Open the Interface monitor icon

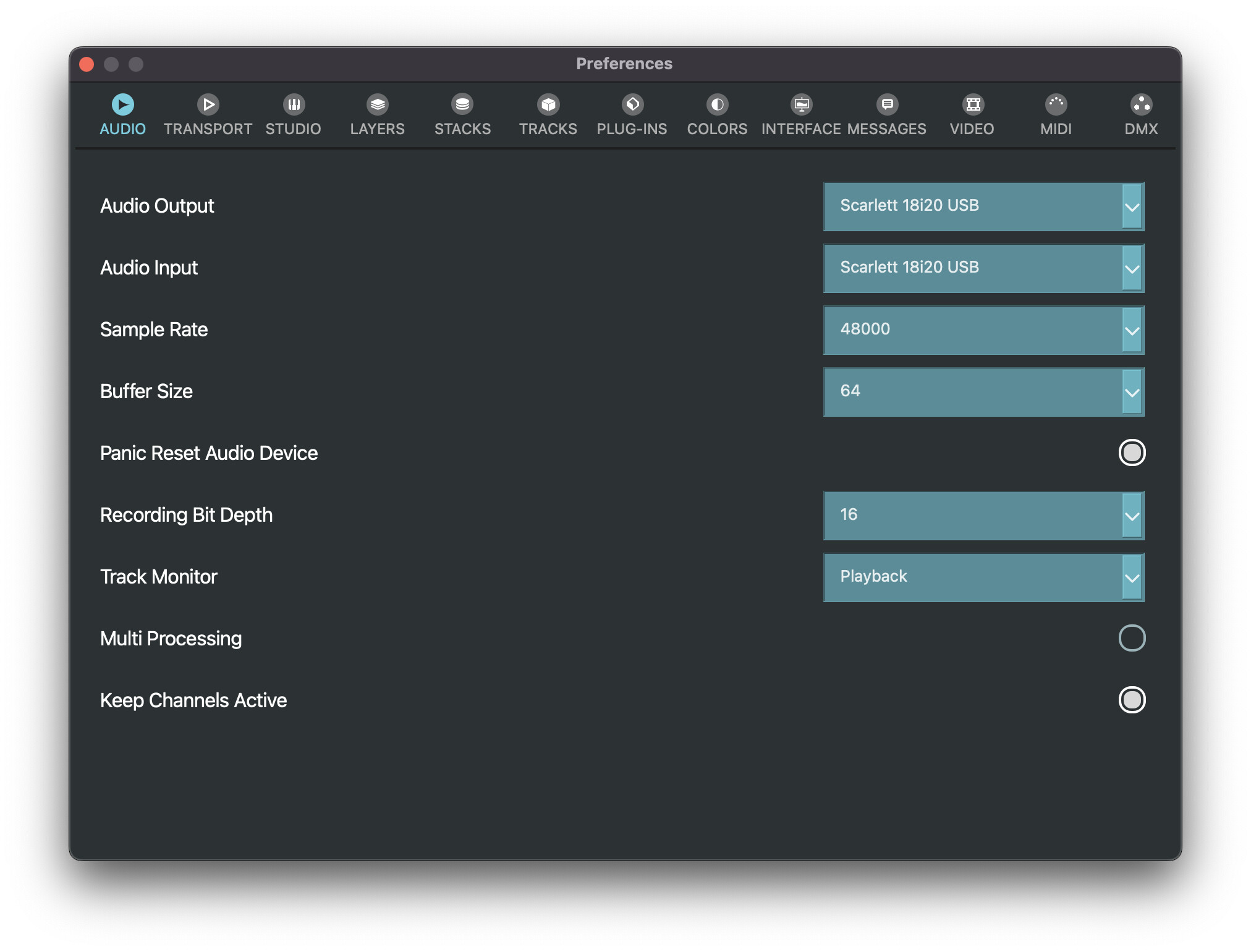[x=802, y=104]
